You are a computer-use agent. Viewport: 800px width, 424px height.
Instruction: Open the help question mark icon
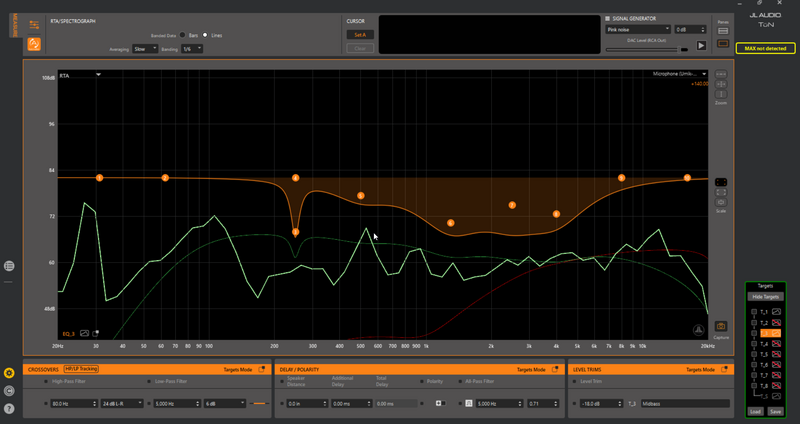9,409
